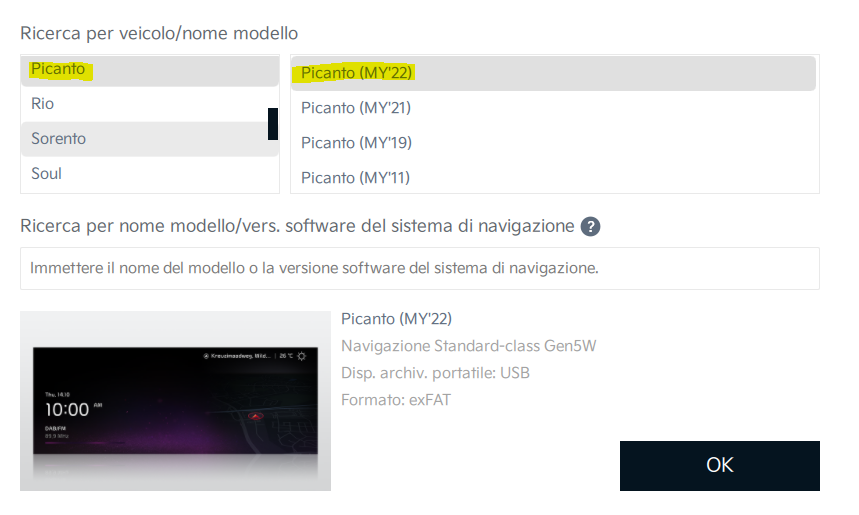Click the question mark help icon
Image resolution: width=859 pixels, height=515 pixels.
[x=590, y=226]
